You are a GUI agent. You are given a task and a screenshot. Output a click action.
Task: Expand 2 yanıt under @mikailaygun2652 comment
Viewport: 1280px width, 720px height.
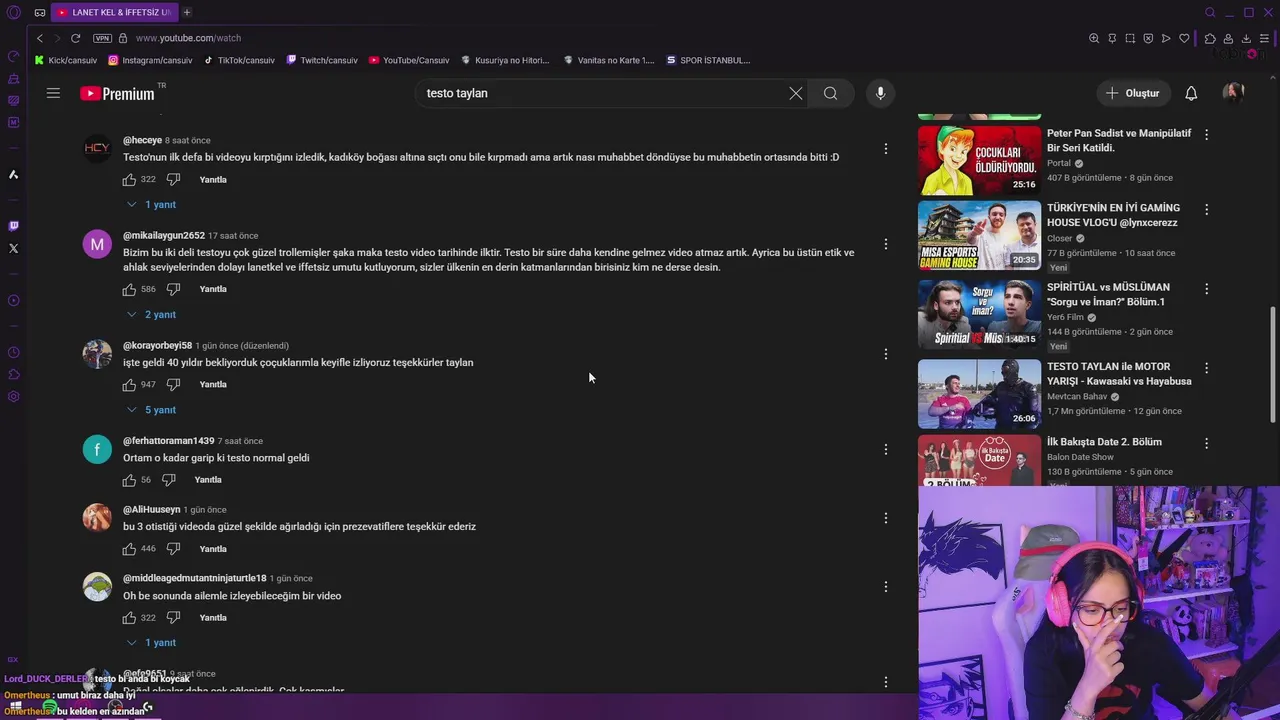[x=152, y=314]
